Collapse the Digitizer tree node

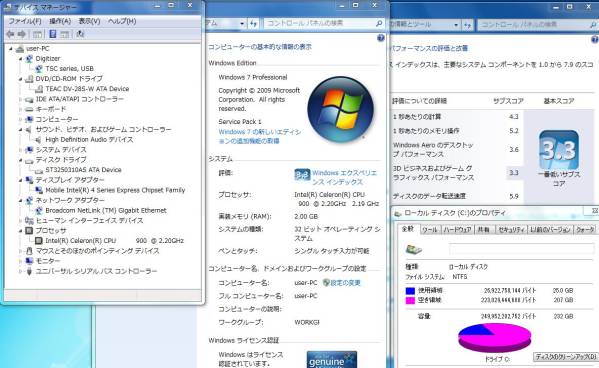tap(21, 59)
